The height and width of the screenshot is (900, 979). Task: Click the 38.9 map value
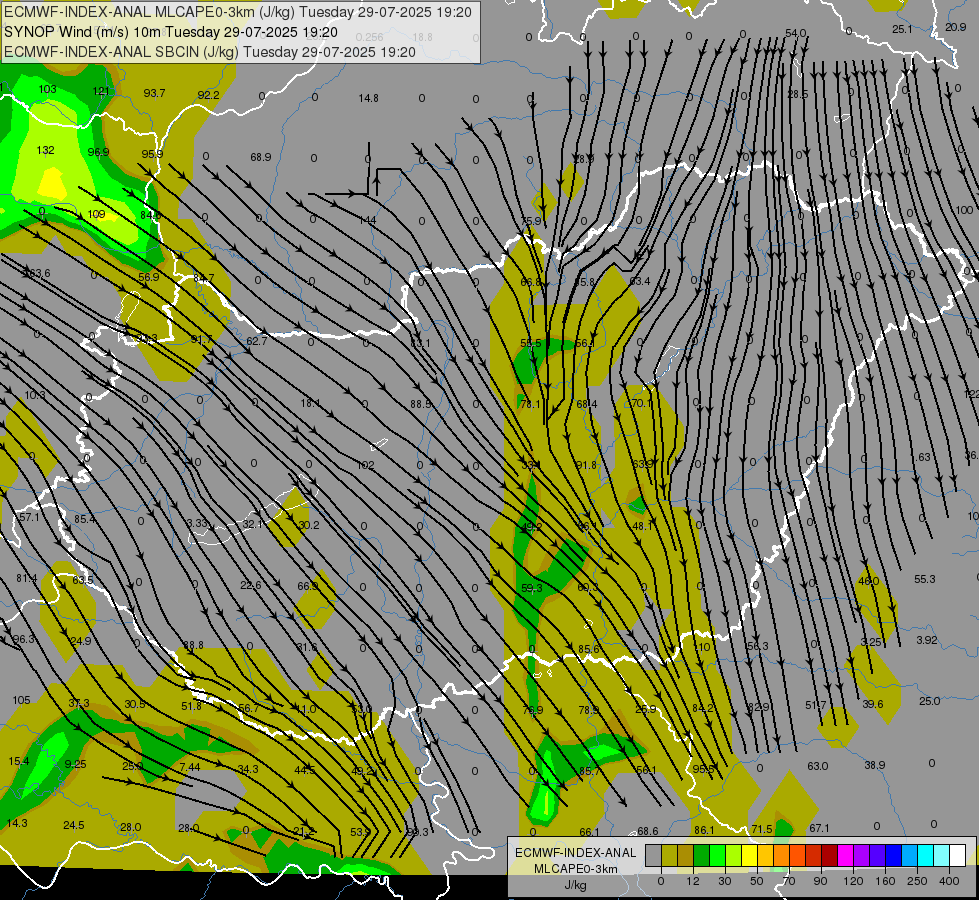(875, 765)
